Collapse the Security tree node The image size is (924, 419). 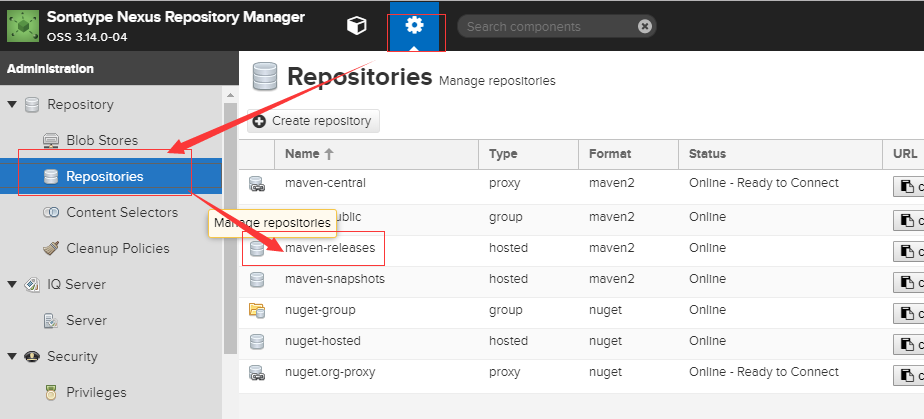(12, 357)
